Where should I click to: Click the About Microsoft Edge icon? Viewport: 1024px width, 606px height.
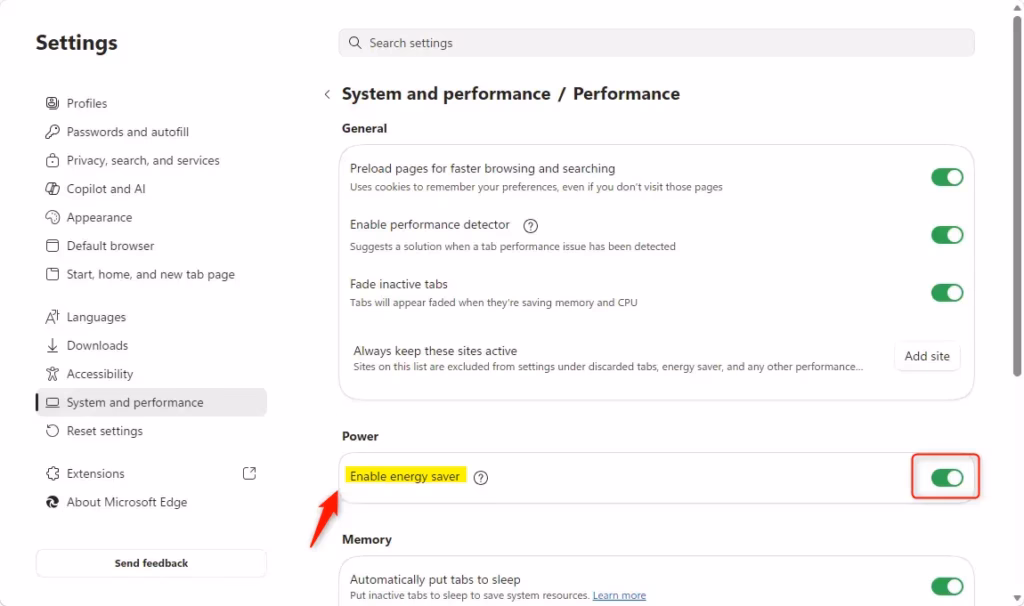click(52, 502)
